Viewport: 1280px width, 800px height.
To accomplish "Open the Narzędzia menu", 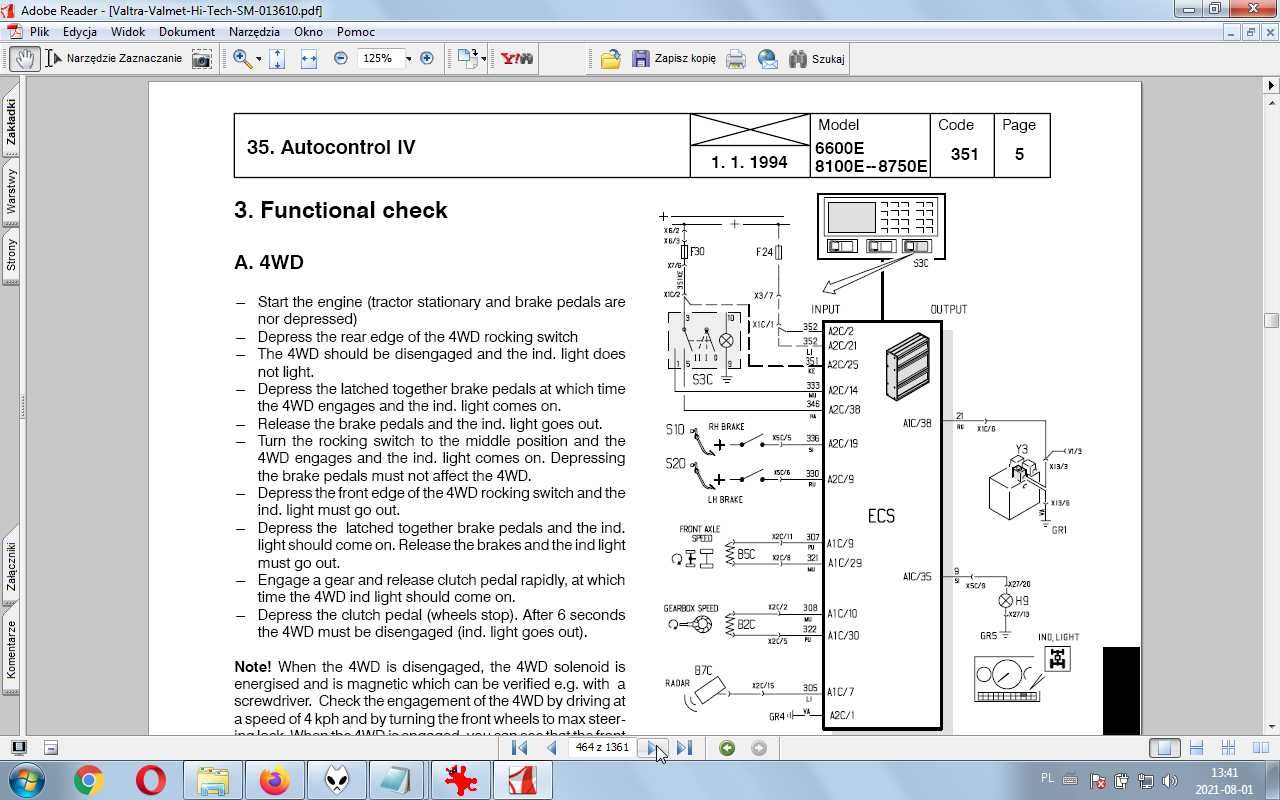I will point(254,32).
